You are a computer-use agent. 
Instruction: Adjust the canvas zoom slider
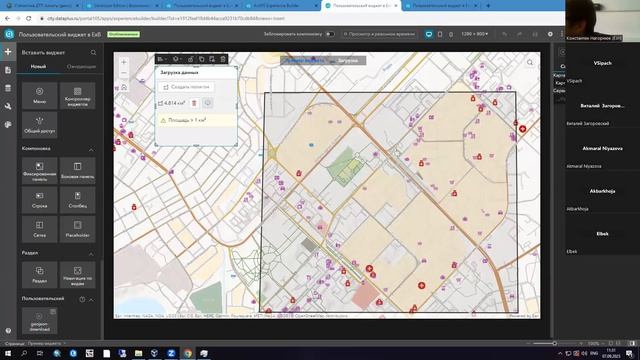554,343
